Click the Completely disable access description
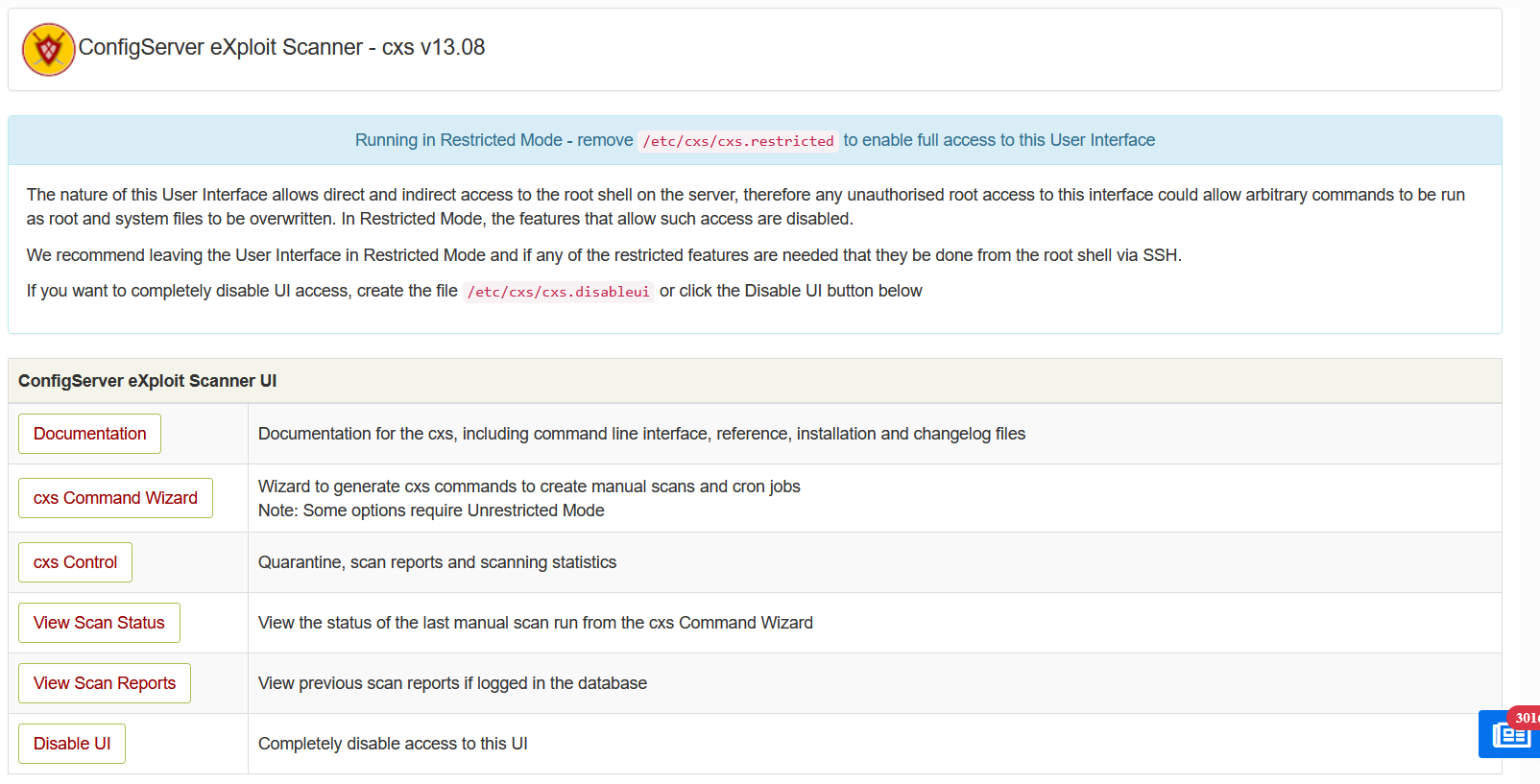Image resolution: width=1540 pixels, height=784 pixels. 393,744
